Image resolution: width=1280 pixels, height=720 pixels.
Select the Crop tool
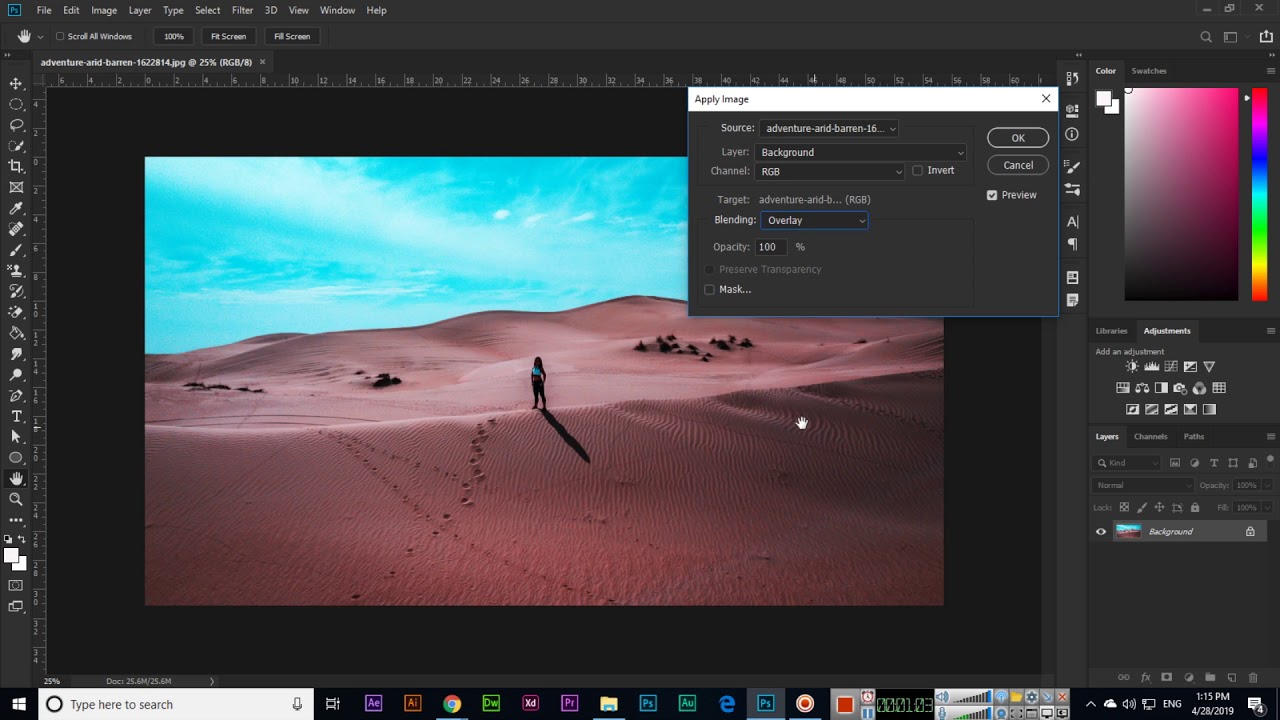(16, 166)
